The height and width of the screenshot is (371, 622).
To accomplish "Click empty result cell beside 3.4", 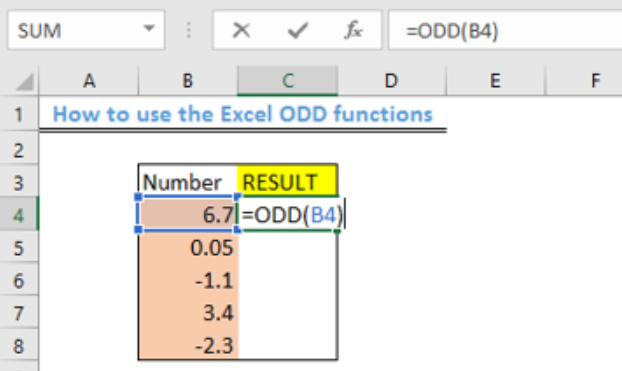I will pos(288,312).
